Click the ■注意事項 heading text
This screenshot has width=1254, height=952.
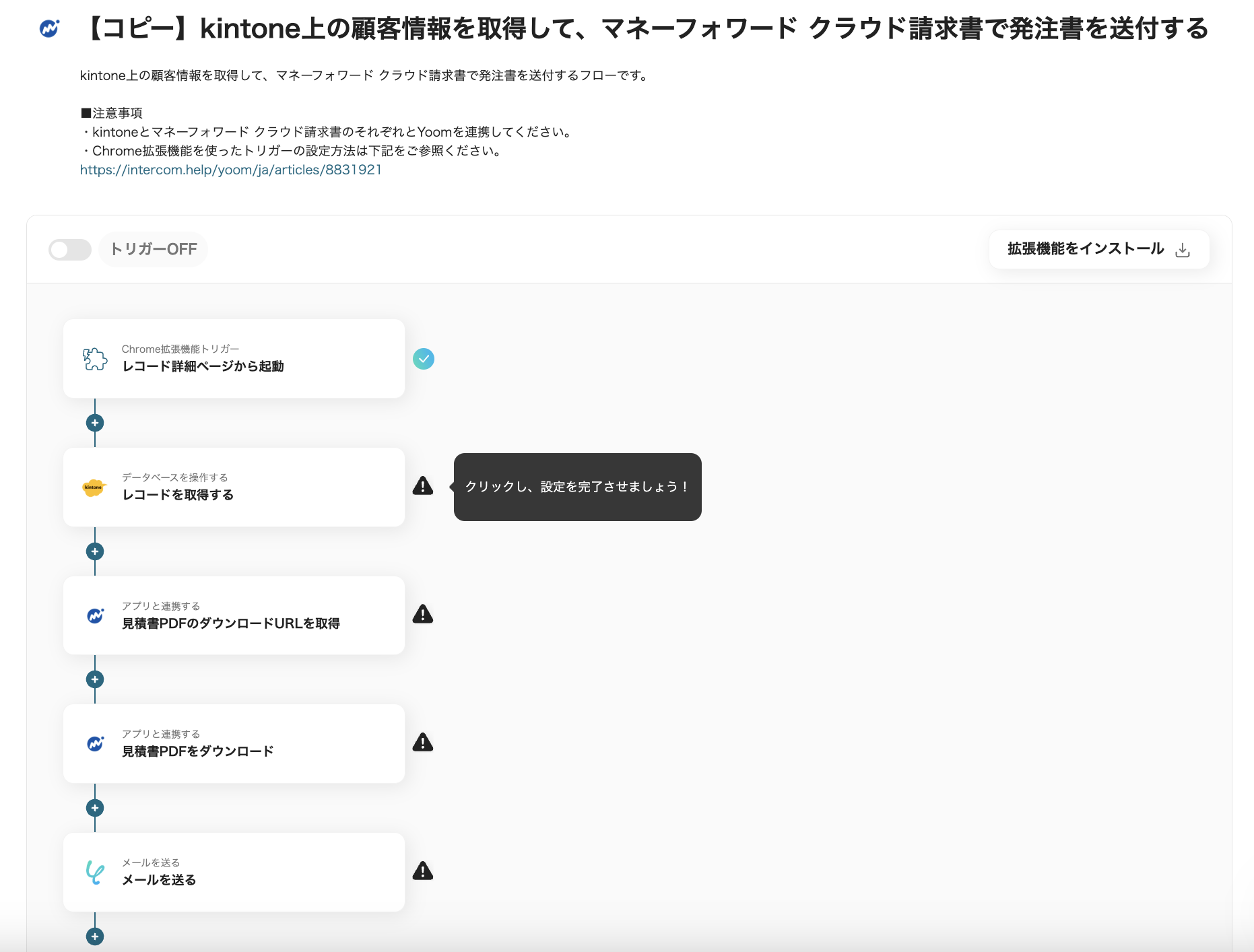click(111, 113)
